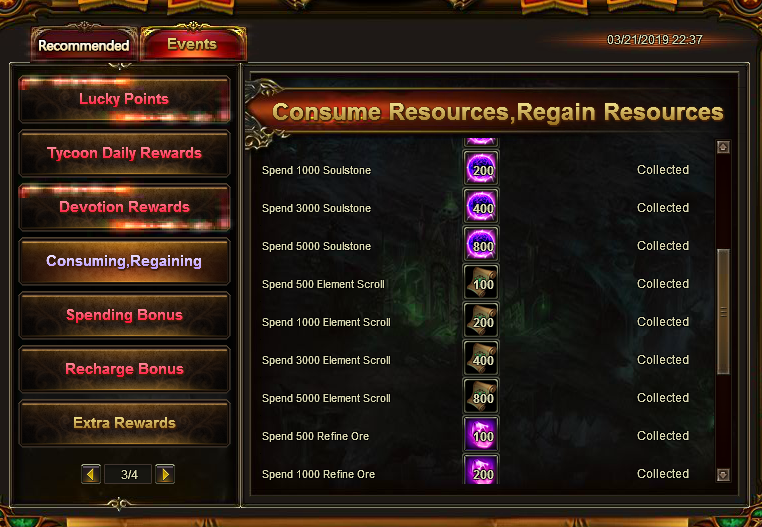
Task: Click the 100 Refine Ore reward icon
Action: tap(481, 433)
